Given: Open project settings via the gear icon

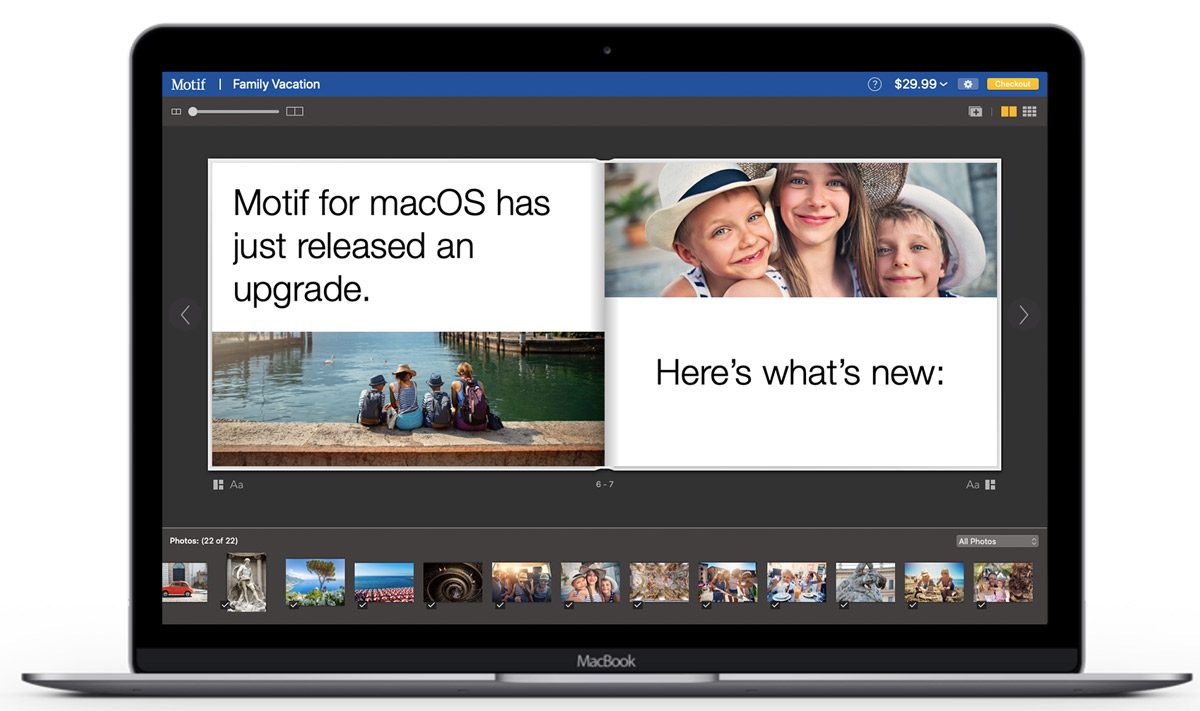Looking at the screenshot, I should pyautogui.click(x=968, y=84).
